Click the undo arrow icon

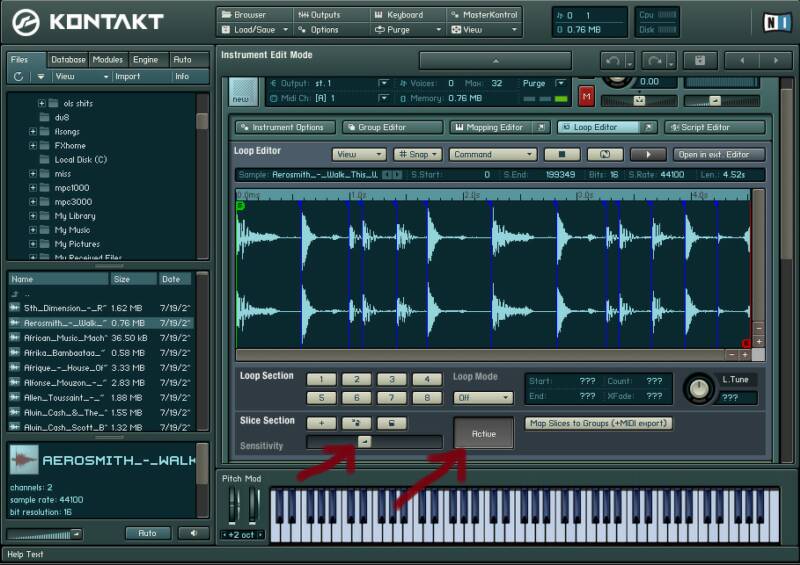point(613,61)
